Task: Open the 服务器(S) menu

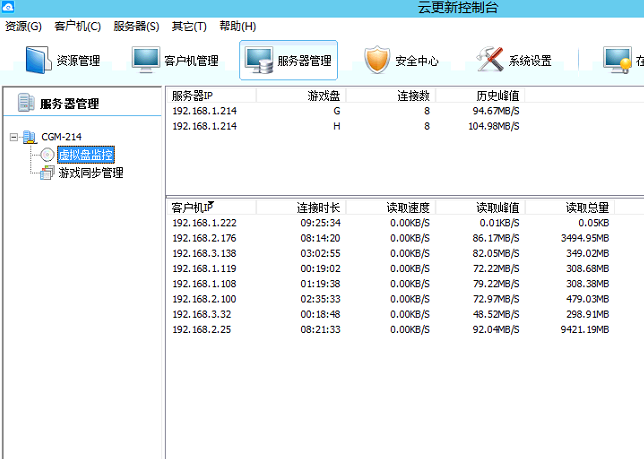Action: (136, 26)
